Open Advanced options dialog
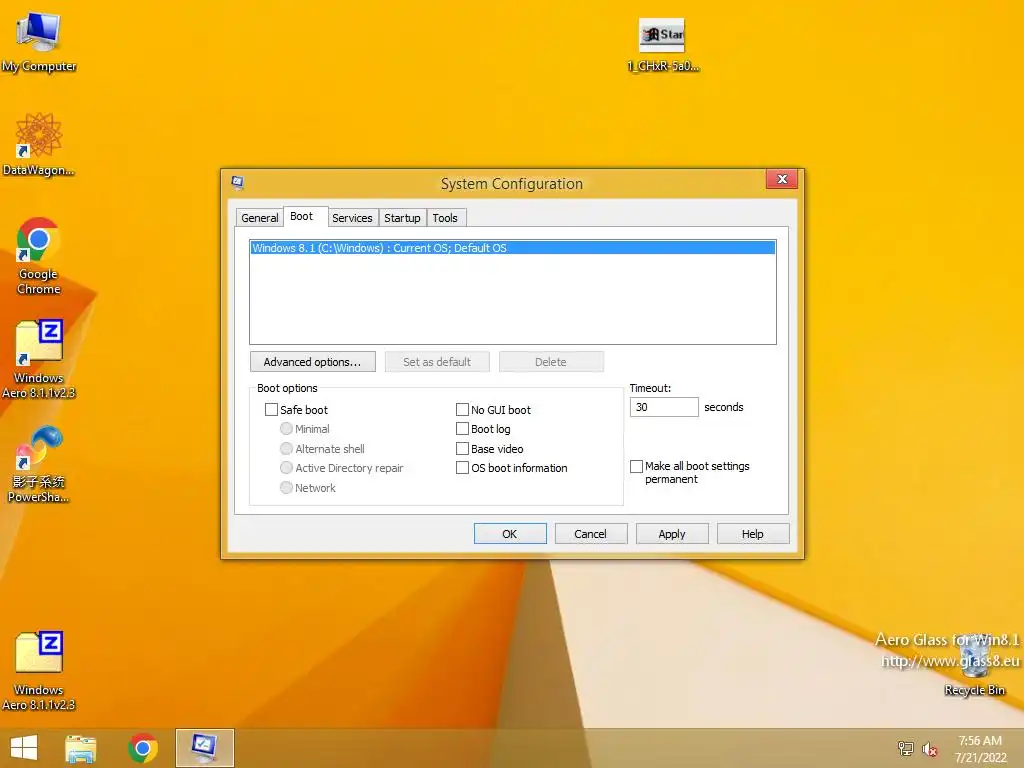 [312, 362]
